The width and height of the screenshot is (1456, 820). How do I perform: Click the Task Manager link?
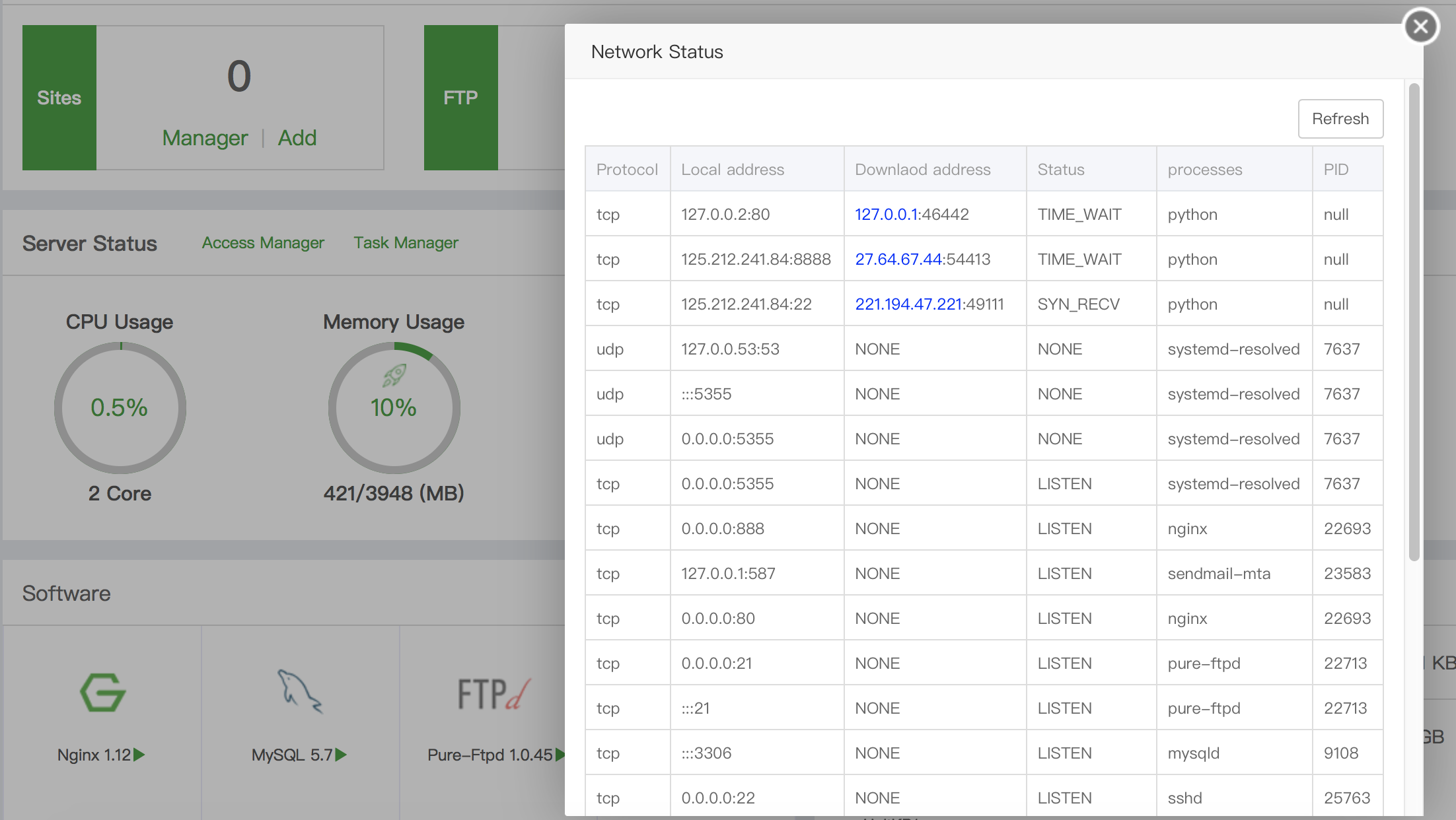(405, 242)
